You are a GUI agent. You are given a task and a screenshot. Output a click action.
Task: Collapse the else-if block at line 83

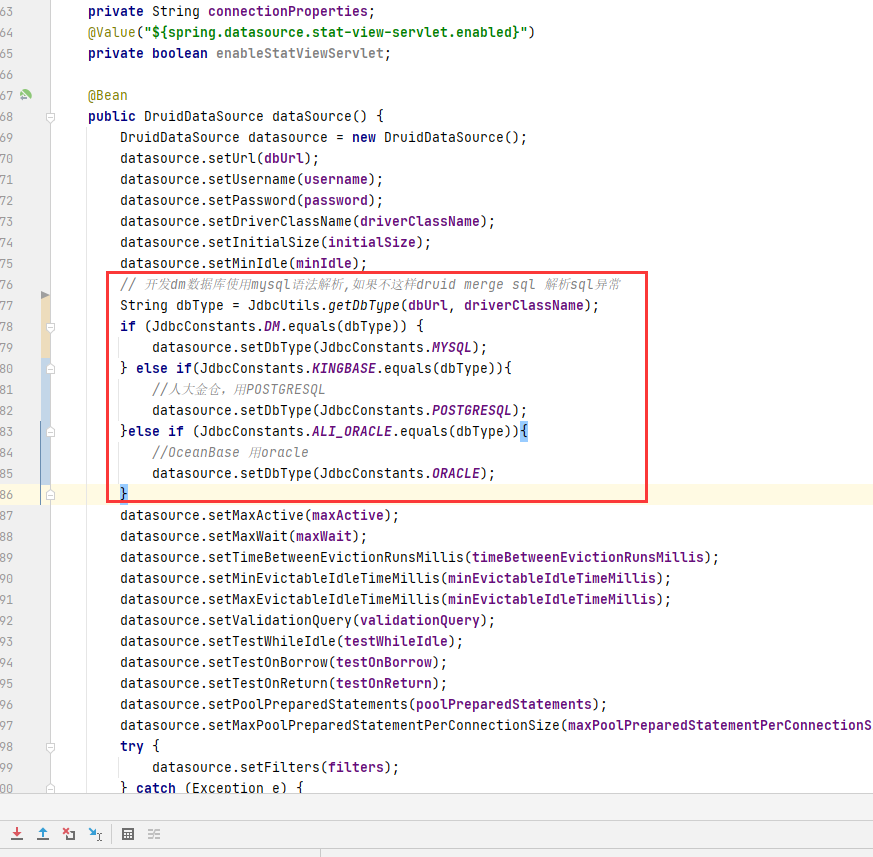[x=49, y=431]
